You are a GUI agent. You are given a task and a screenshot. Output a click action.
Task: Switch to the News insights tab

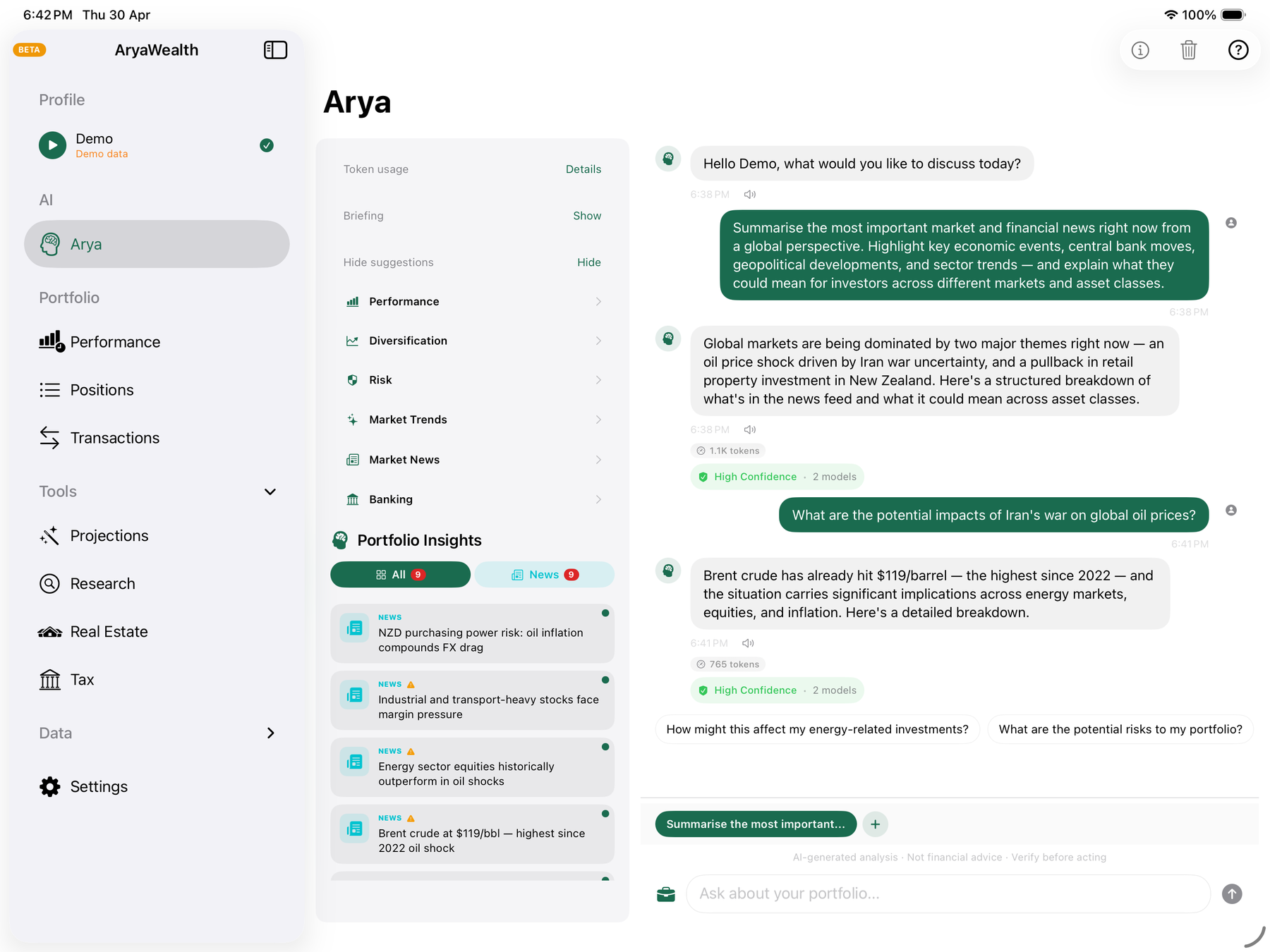click(x=544, y=575)
